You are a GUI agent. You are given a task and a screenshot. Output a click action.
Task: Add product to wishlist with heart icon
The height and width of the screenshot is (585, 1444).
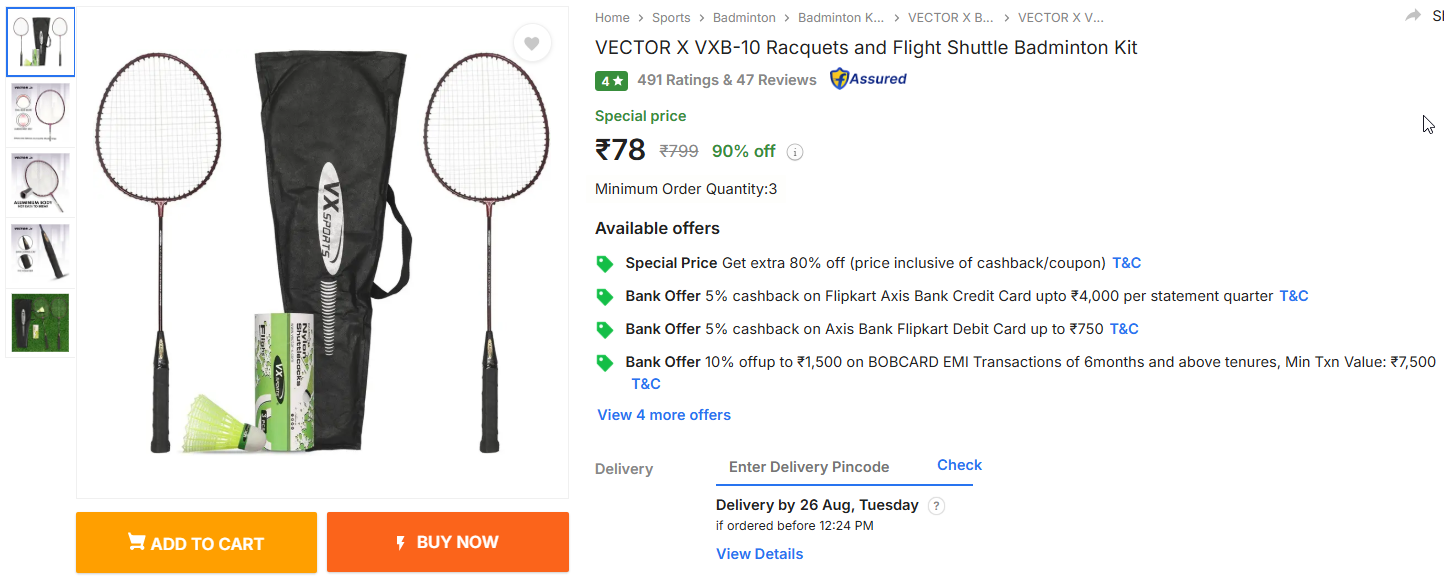pos(532,43)
